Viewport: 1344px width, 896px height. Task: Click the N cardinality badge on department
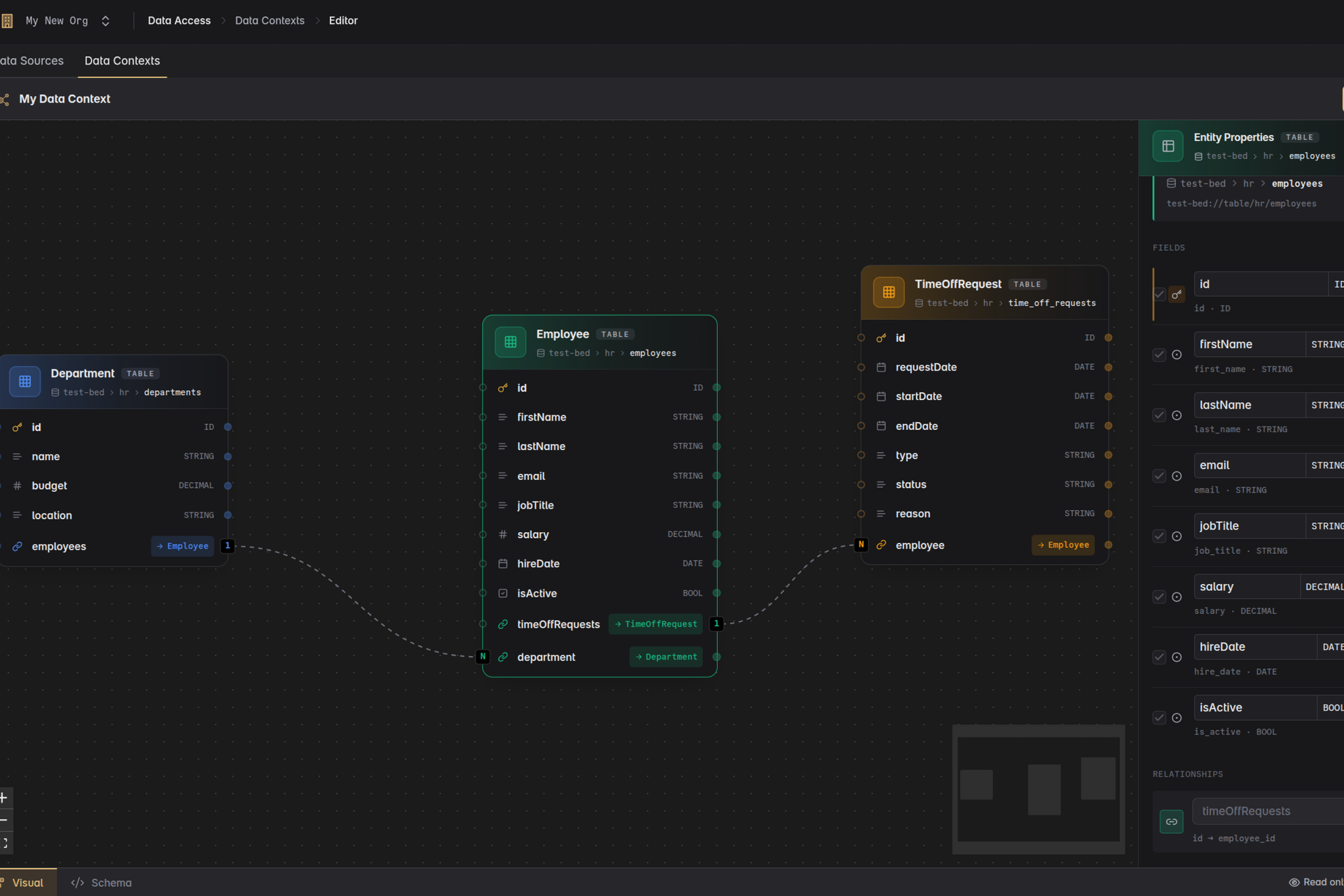pyautogui.click(x=483, y=657)
